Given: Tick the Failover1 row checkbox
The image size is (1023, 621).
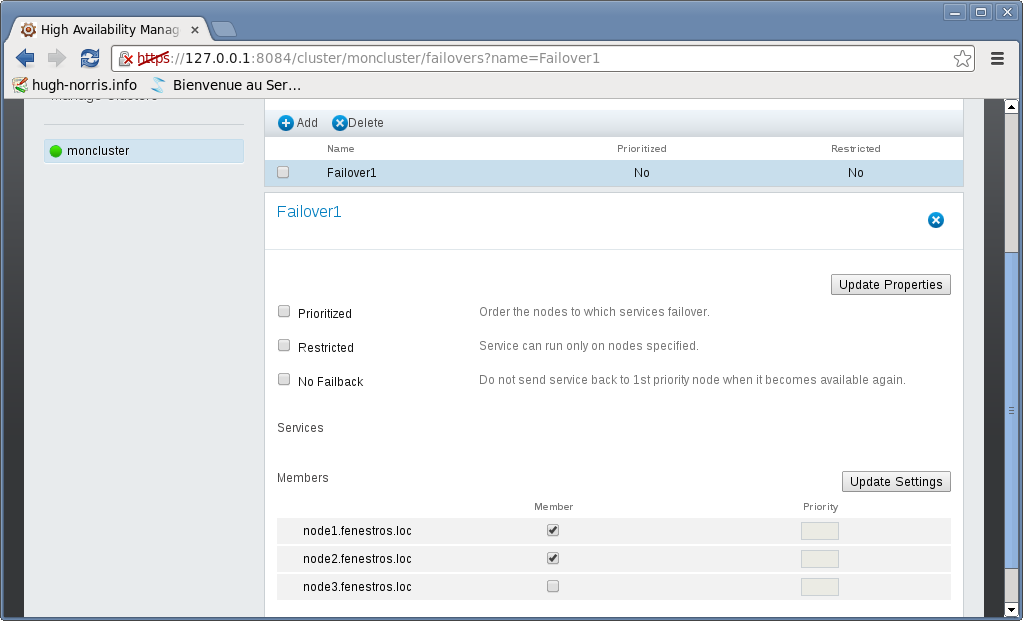Looking at the screenshot, I should point(283,172).
